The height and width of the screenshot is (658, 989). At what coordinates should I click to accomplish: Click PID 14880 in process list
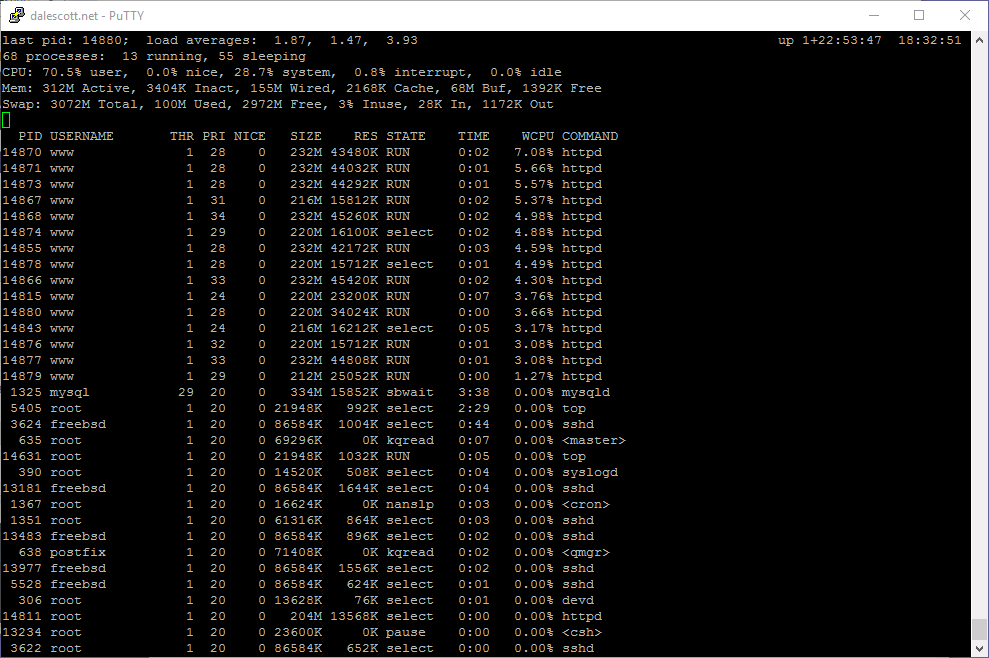pyautogui.click(x=22, y=312)
